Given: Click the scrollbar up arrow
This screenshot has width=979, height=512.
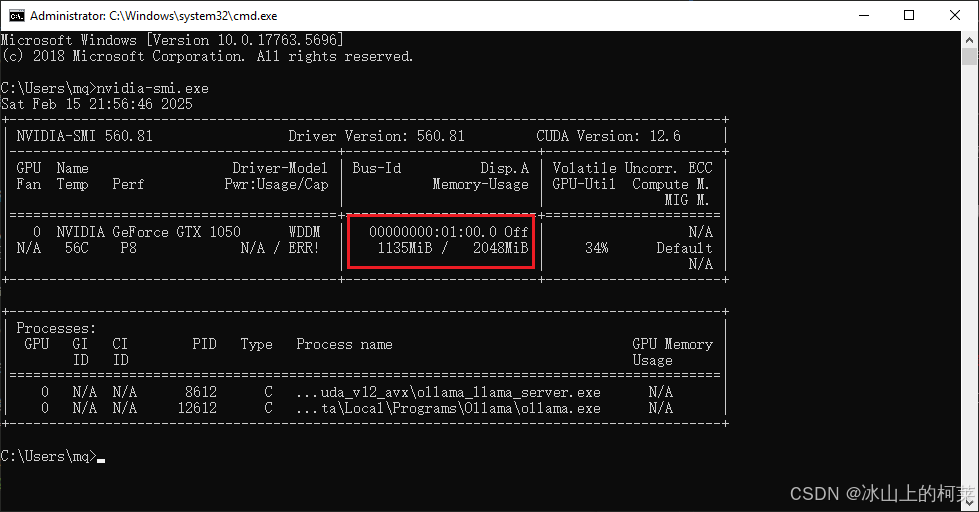Looking at the screenshot, I should (969, 39).
